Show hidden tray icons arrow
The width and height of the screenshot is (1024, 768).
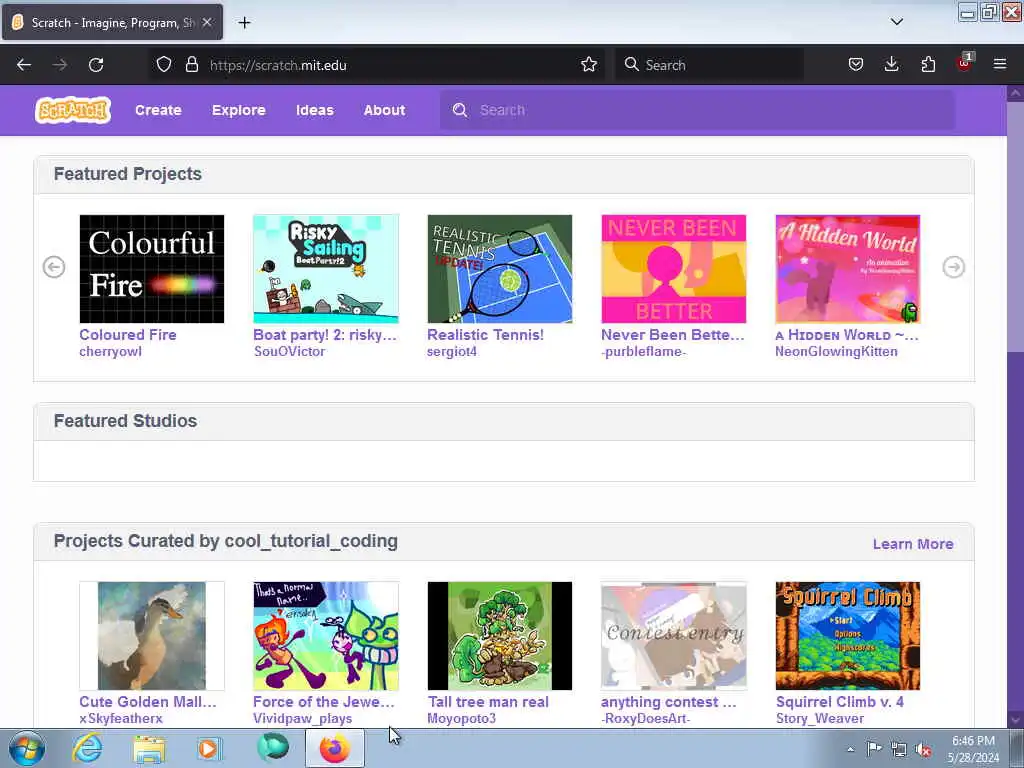pos(850,749)
